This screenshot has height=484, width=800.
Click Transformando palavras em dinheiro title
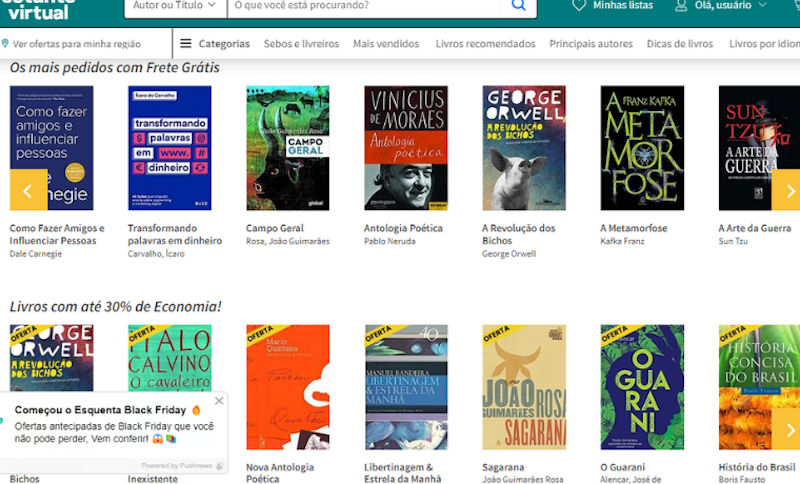pyautogui.click(x=175, y=234)
